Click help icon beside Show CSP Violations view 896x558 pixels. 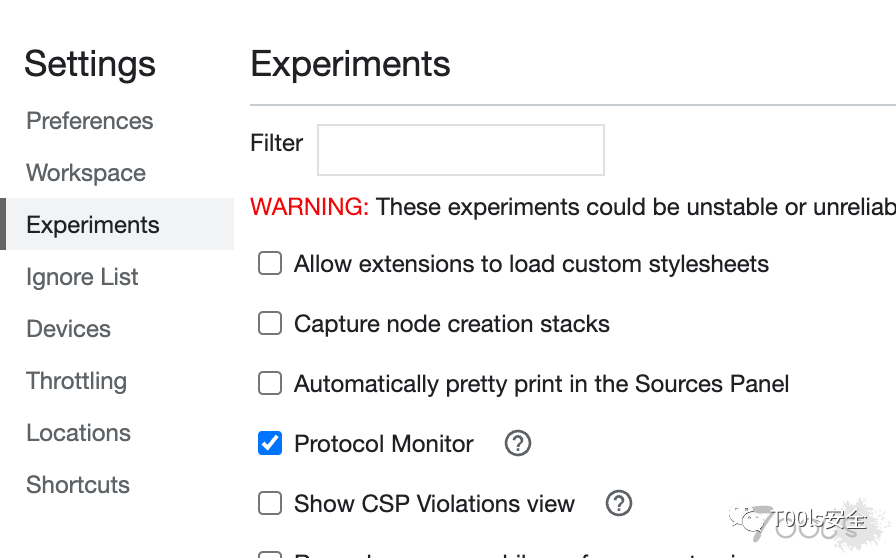point(619,503)
